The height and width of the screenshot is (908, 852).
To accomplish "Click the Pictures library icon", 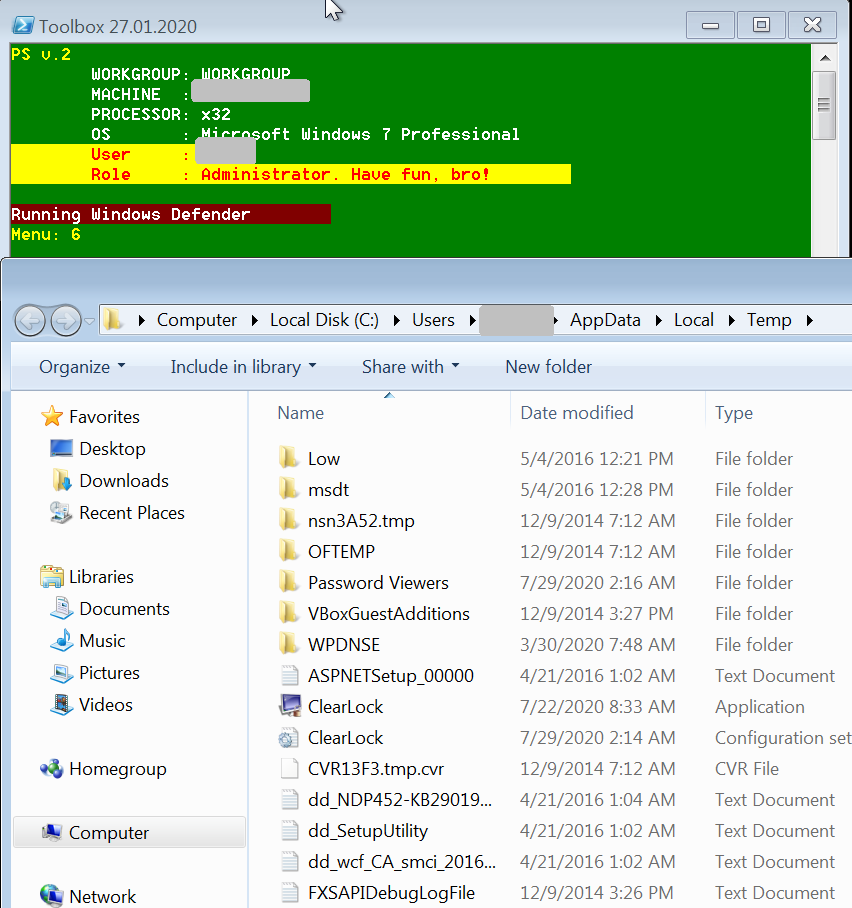I will pos(61,673).
